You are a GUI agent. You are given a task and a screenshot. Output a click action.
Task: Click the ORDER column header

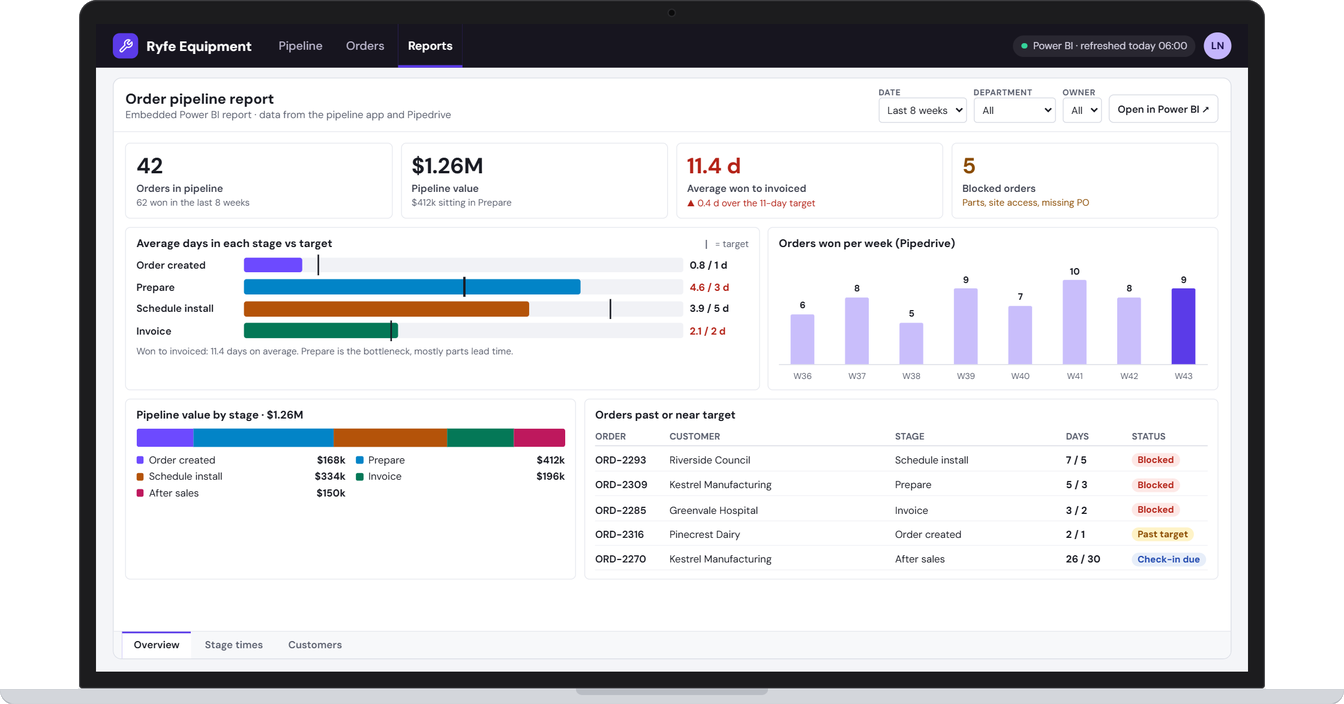pyautogui.click(x=609, y=437)
